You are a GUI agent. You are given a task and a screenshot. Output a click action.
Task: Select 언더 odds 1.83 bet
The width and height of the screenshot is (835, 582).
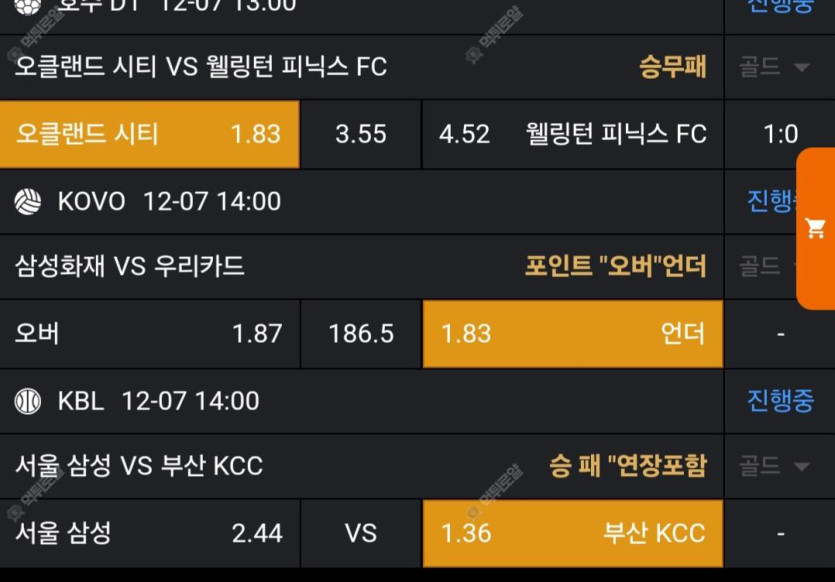[572, 334]
